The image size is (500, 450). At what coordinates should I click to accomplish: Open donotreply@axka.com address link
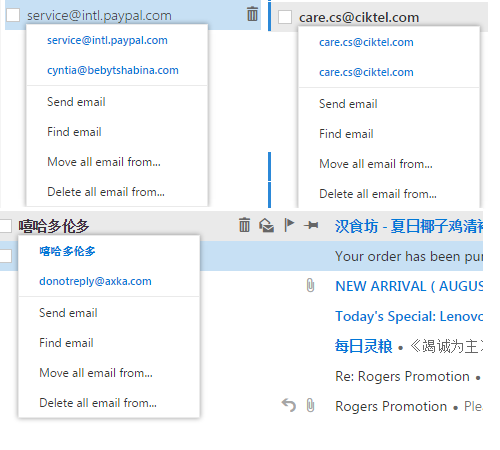pyautogui.click(x=95, y=281)
